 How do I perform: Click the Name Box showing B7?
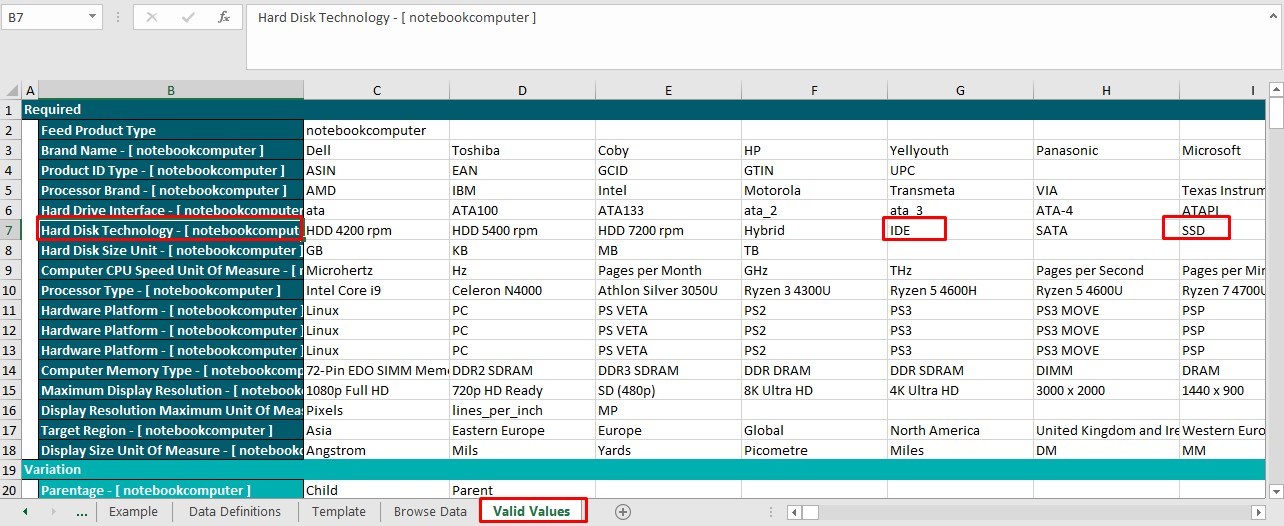point(45,17)
